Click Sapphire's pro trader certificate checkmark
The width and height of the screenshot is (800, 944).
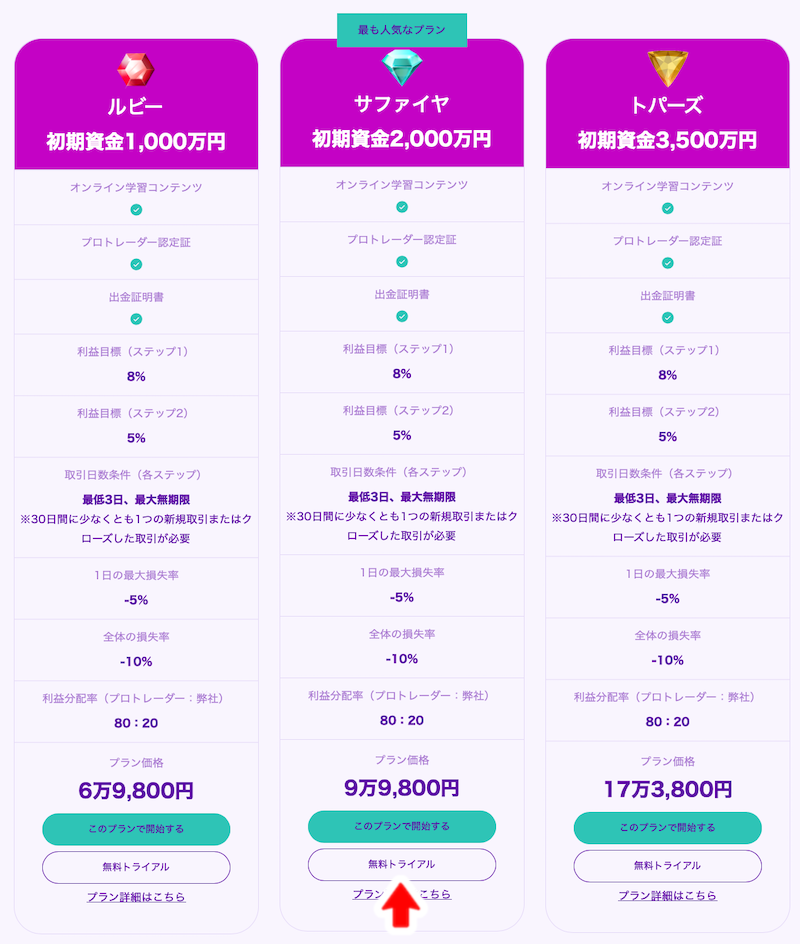[x=402, y=262]
